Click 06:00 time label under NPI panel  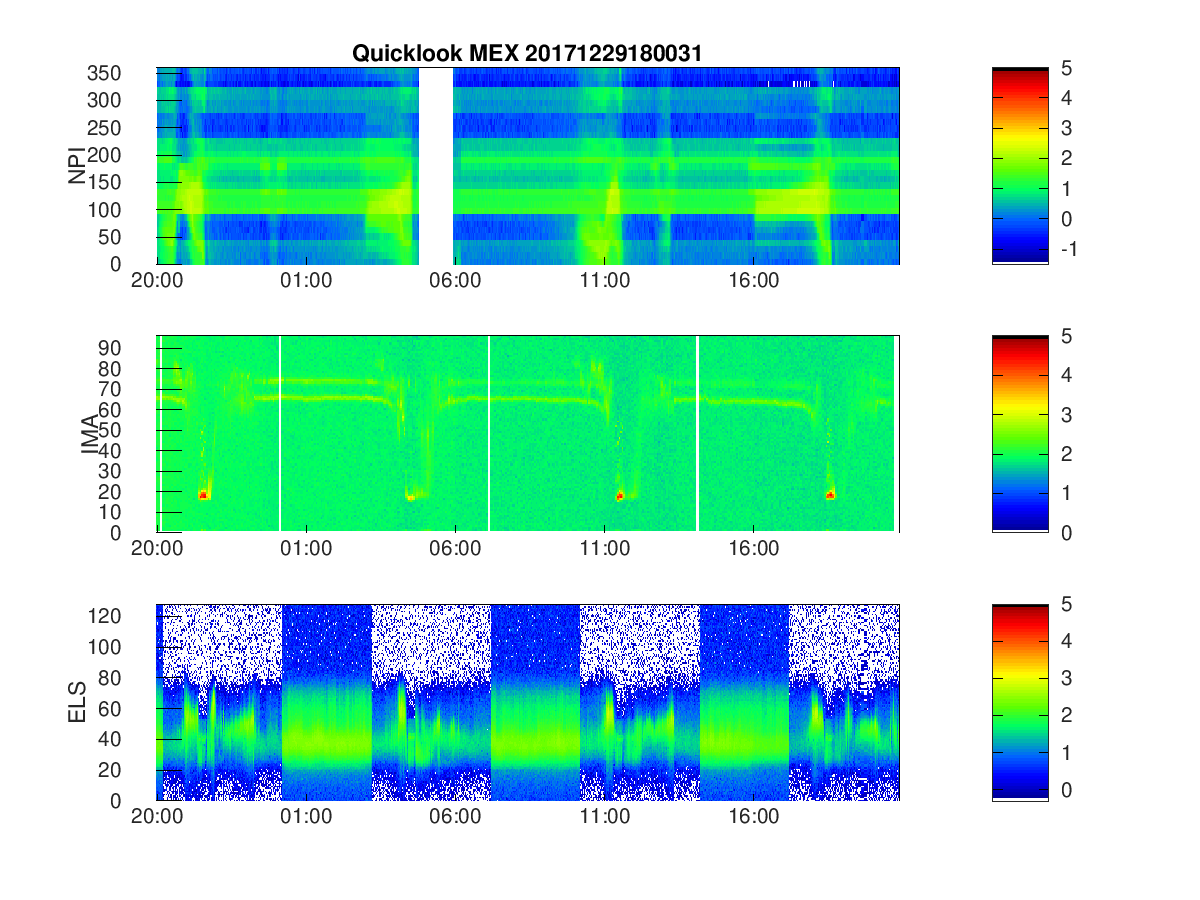point(455,281)
